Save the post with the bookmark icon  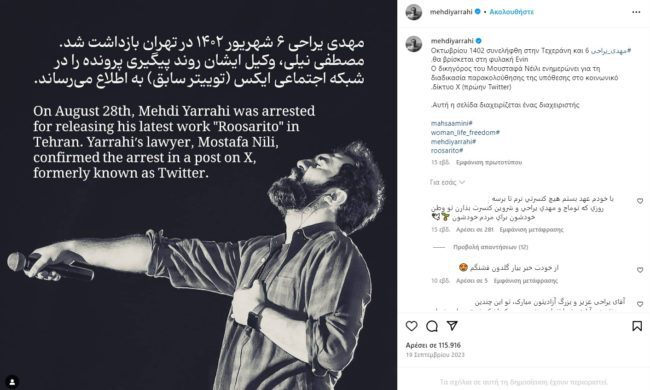pos(637,326)
